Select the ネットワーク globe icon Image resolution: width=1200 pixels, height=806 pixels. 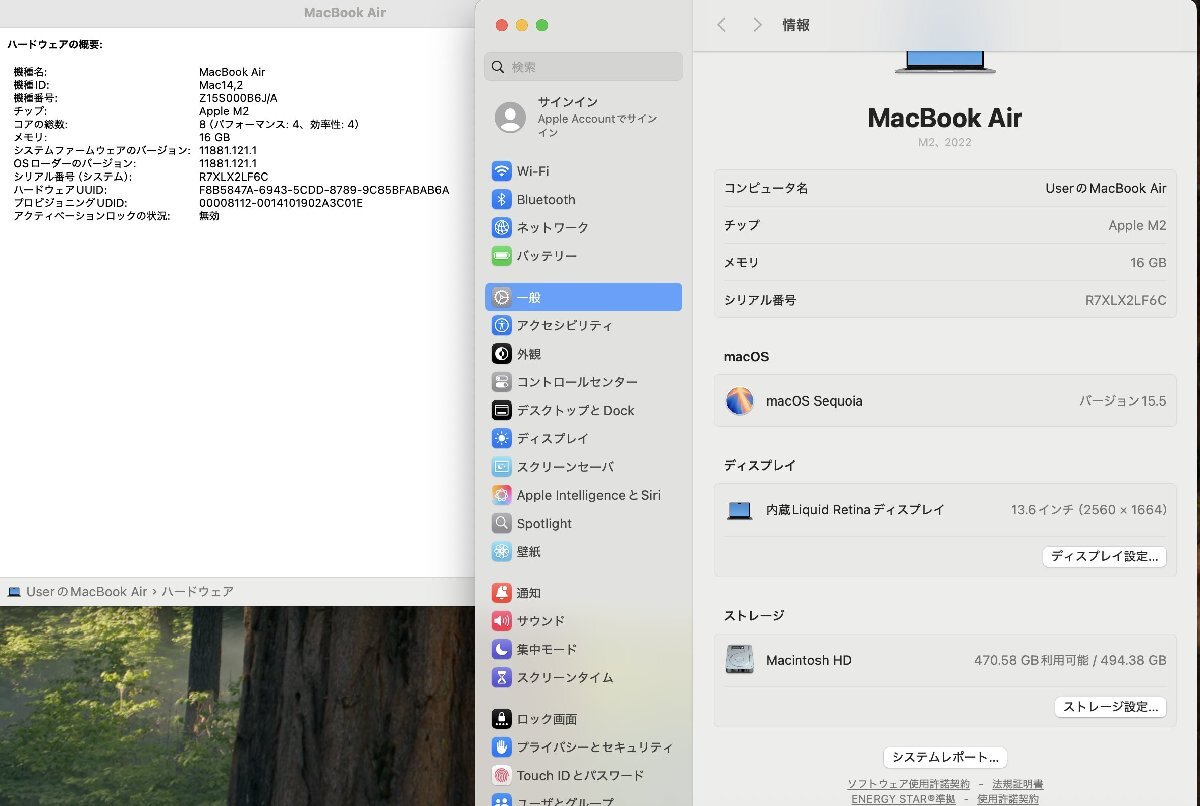pyautogui.click(x=502, y=227)
